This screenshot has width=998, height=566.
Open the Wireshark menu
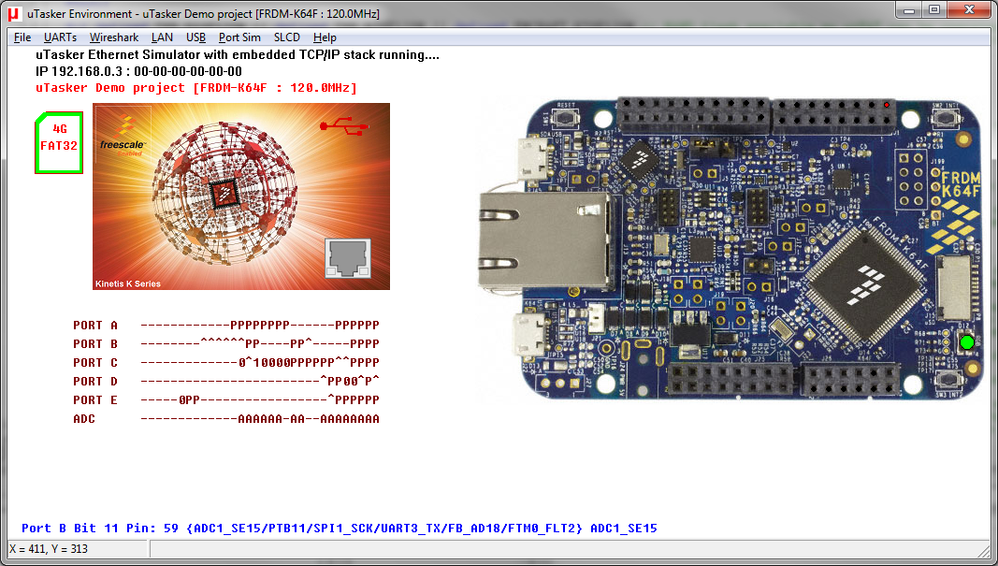point(114,37)
